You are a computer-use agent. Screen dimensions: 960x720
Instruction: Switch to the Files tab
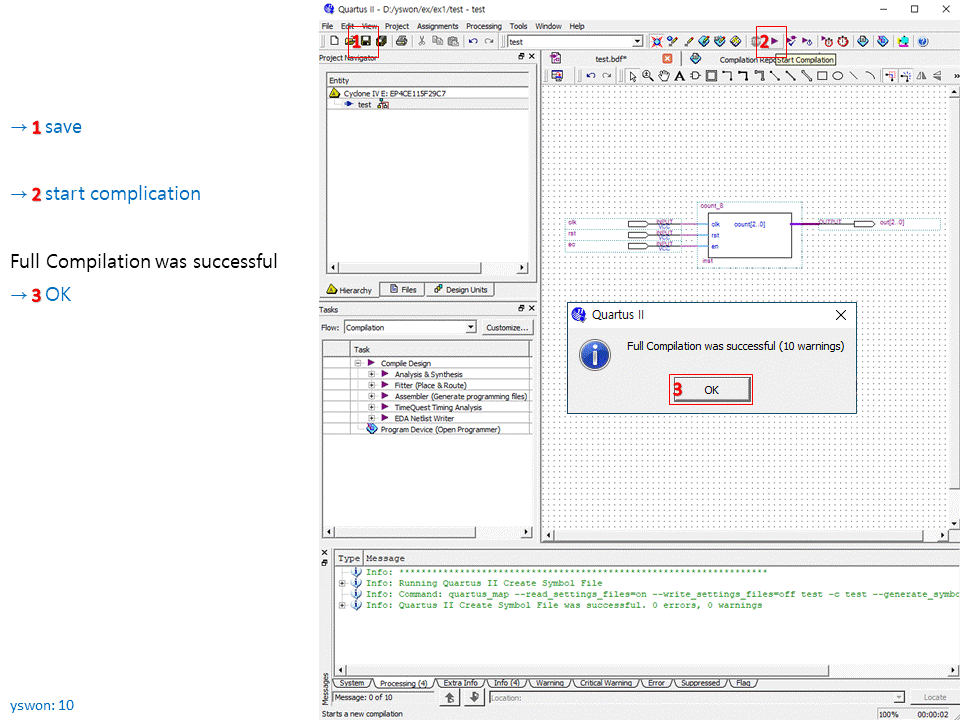pyautogui.click(x=403, y=290)
